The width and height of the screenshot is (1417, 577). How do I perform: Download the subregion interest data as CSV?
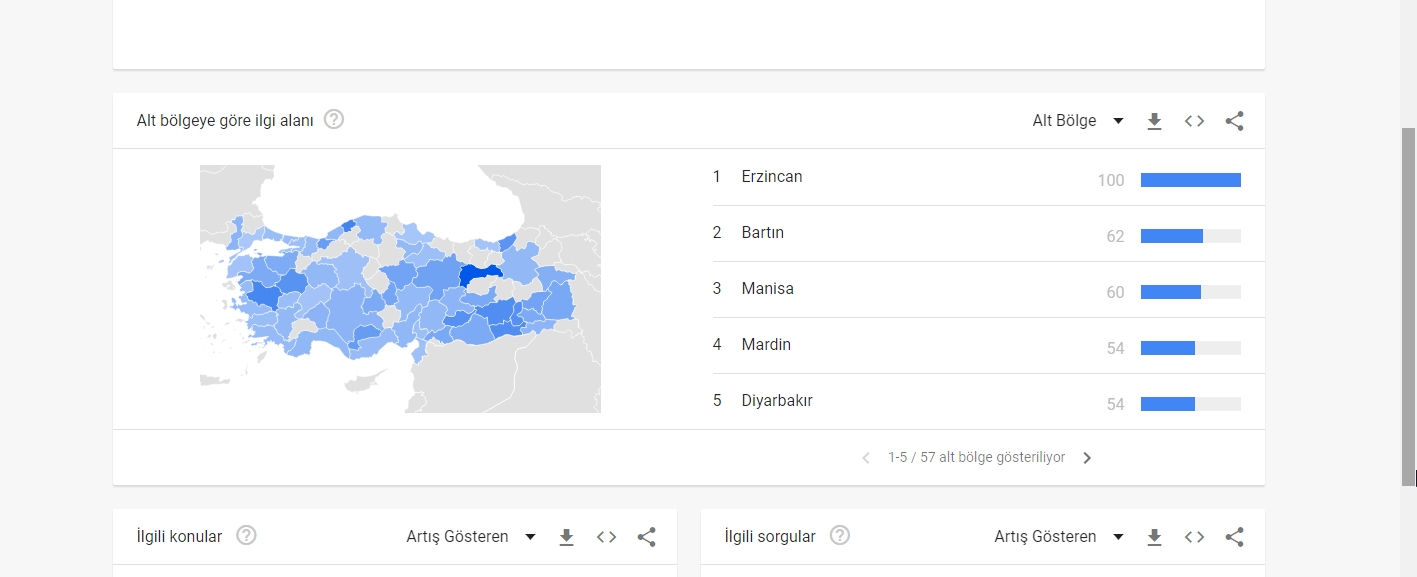[1154, 121]
